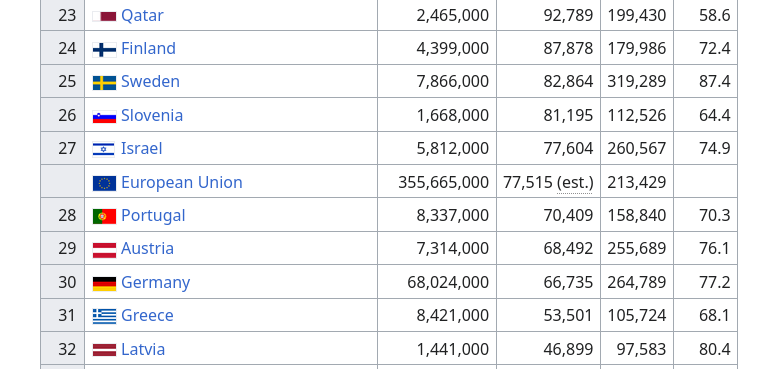Screen dimensions: 774x369
Task: Click the Qatar flag icon
Action: tap(104, 16)
